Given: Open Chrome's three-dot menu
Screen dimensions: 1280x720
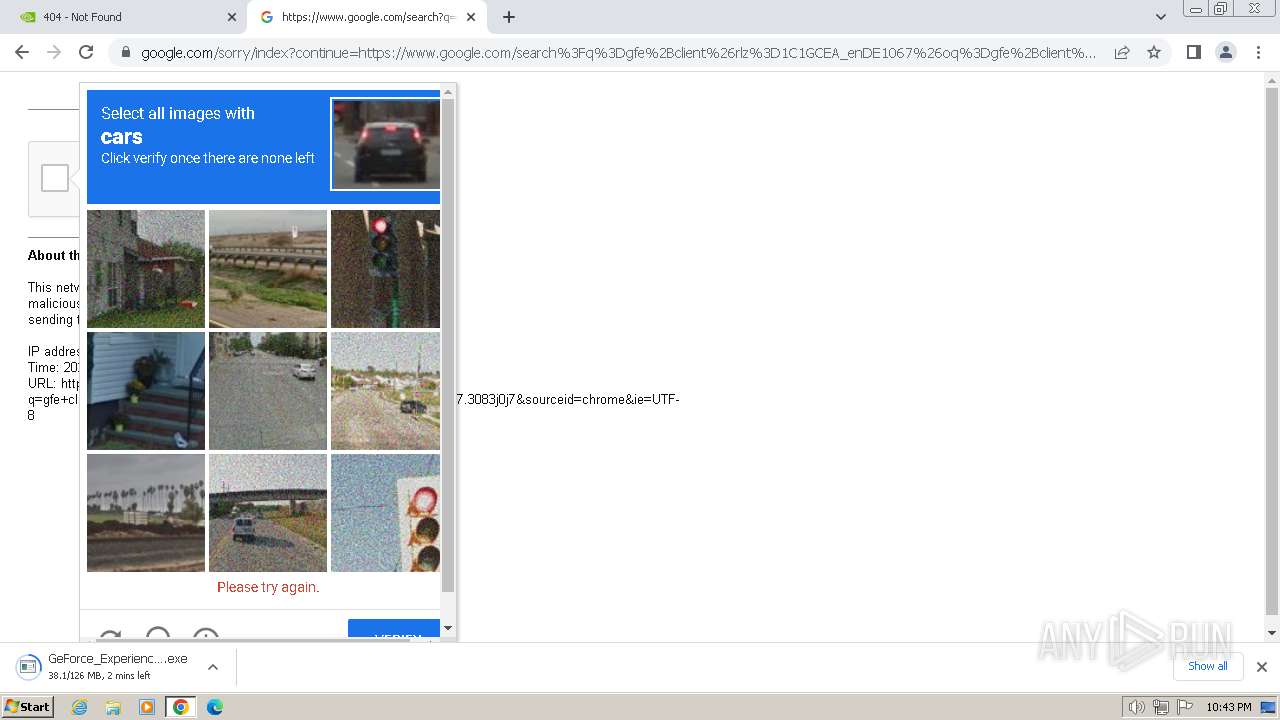Looking at the screenshot, I should (x=1258, y=52).
